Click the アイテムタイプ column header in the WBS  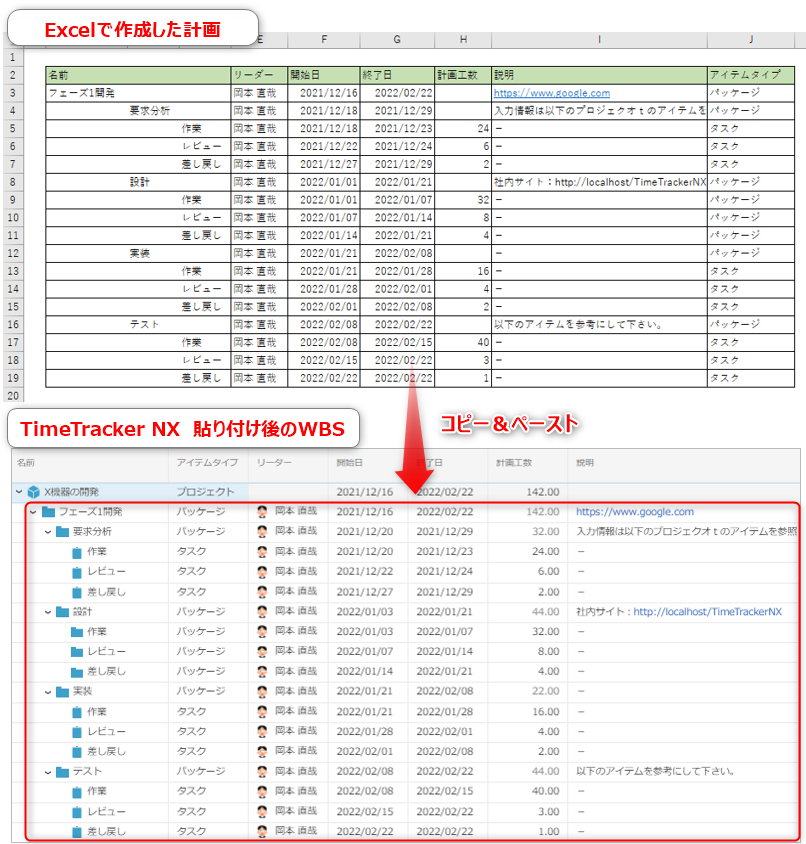point(205,464)
